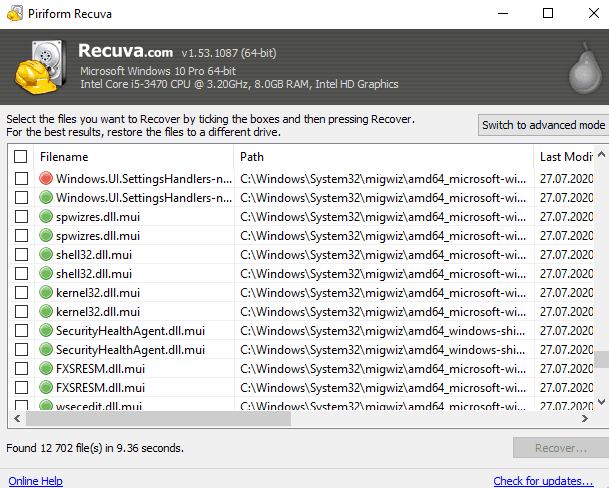Switch to advanced mode

pos(542,125)
